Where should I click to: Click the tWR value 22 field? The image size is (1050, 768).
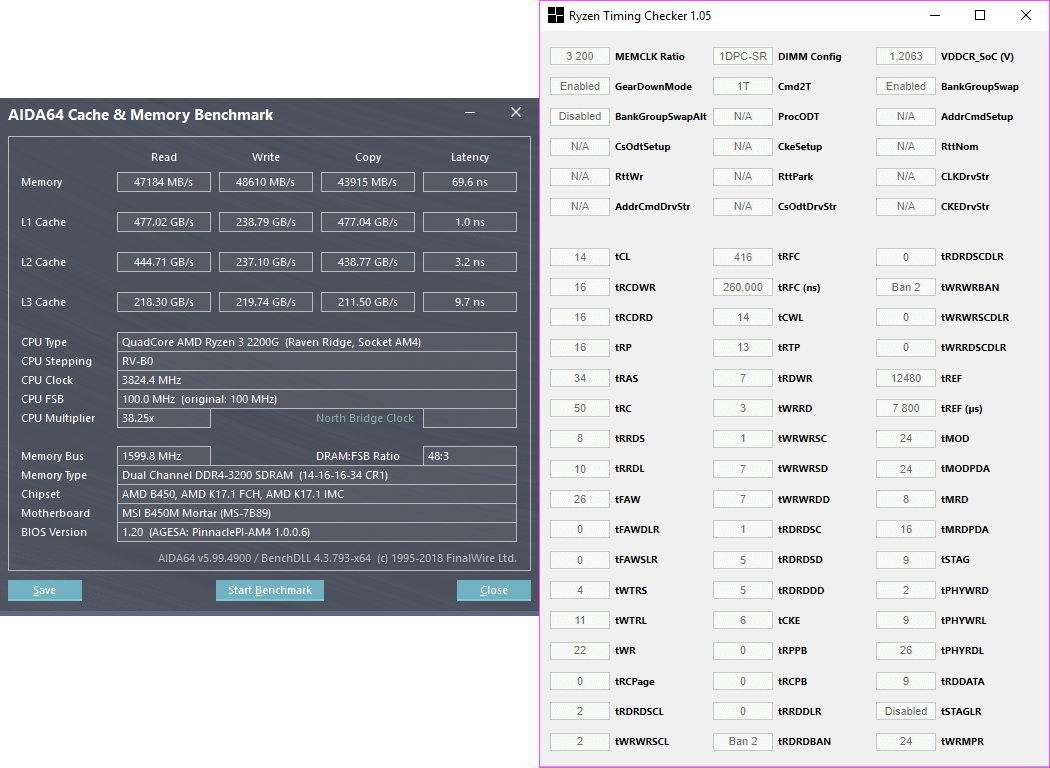580,650
